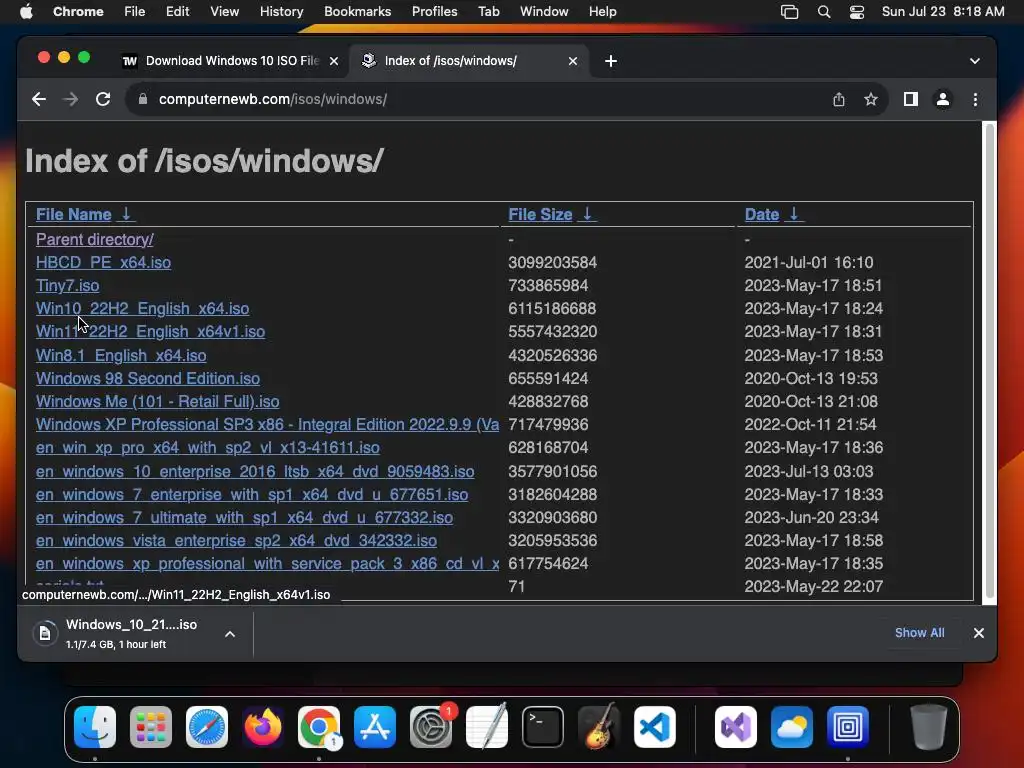
Task: Select the Index of /isos/windows/ tab
Action: click(470, 61)
